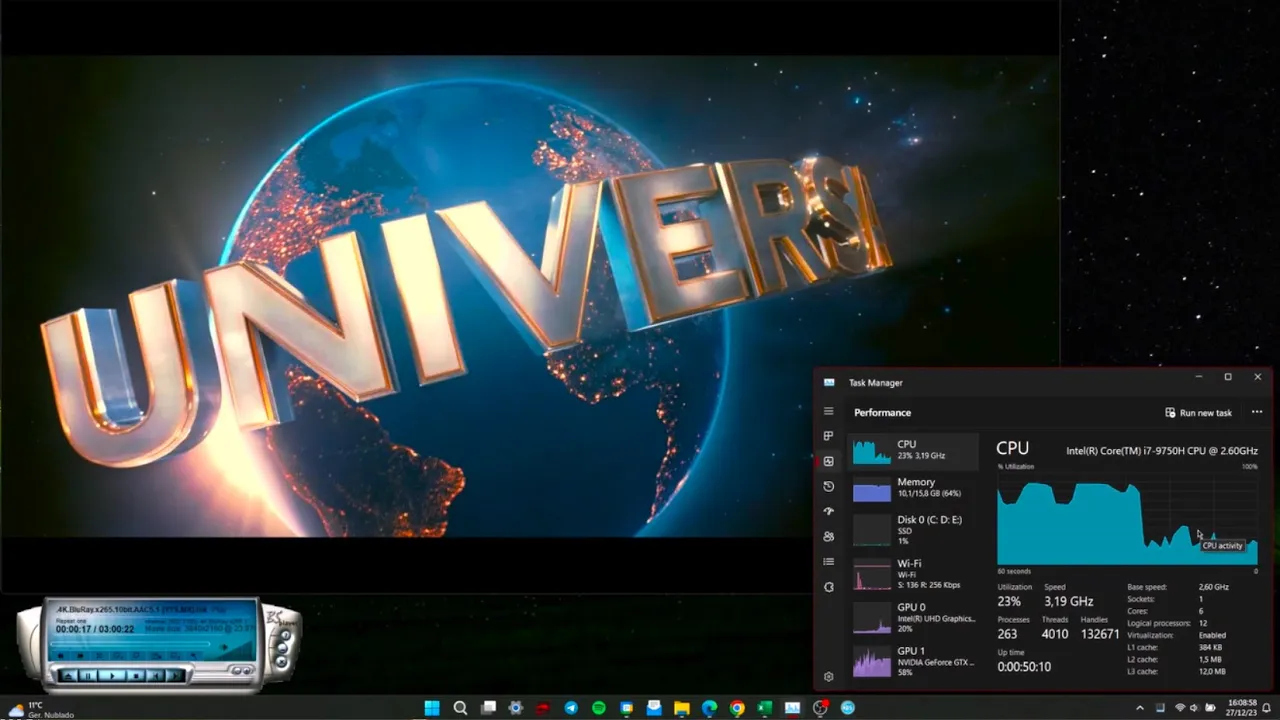Screen dimensions: 1280x720
Task: Open taskbar Search
Action: tap(460, 708)
